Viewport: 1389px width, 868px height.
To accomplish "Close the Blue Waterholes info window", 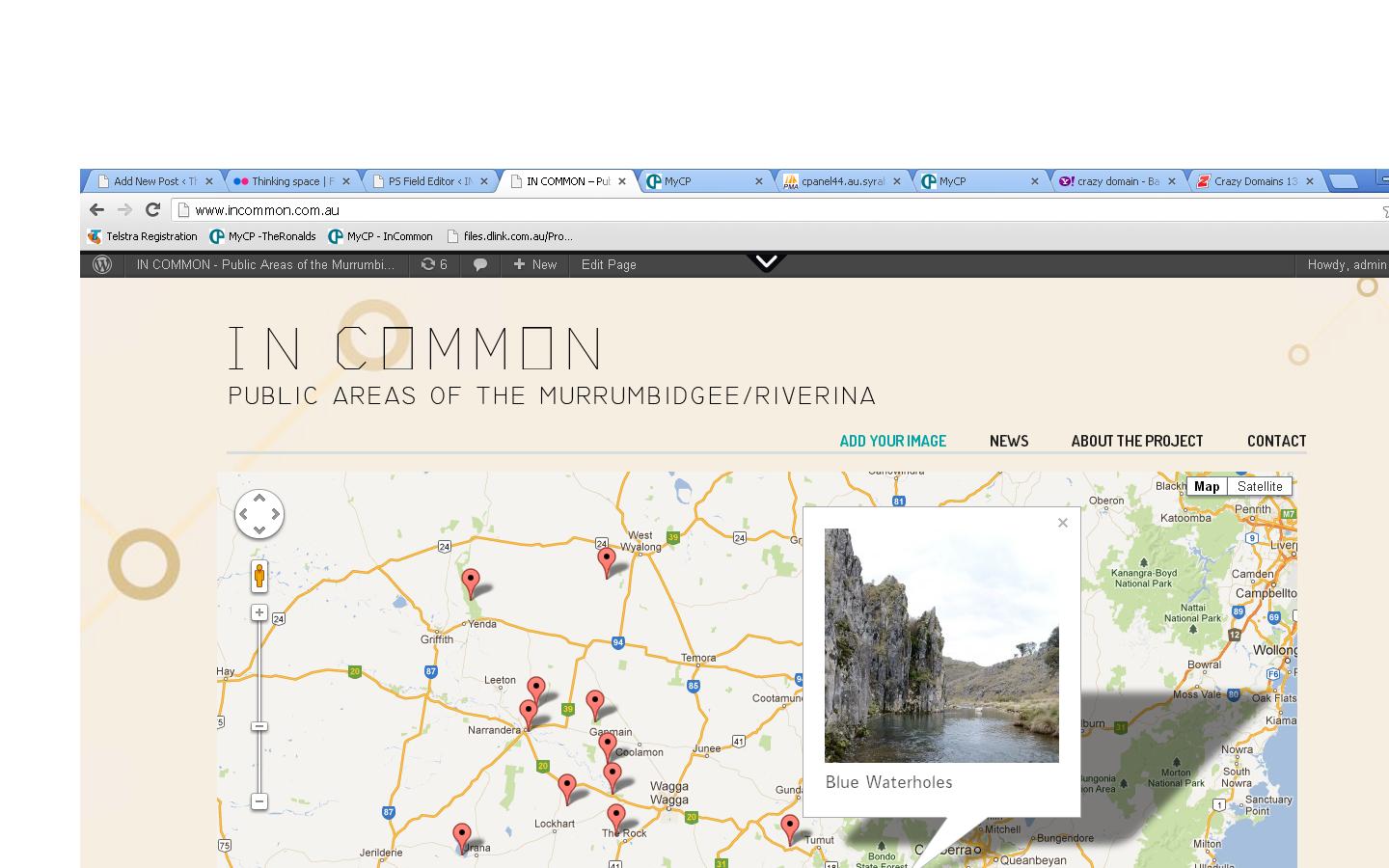I will (x=1063, y=523).
